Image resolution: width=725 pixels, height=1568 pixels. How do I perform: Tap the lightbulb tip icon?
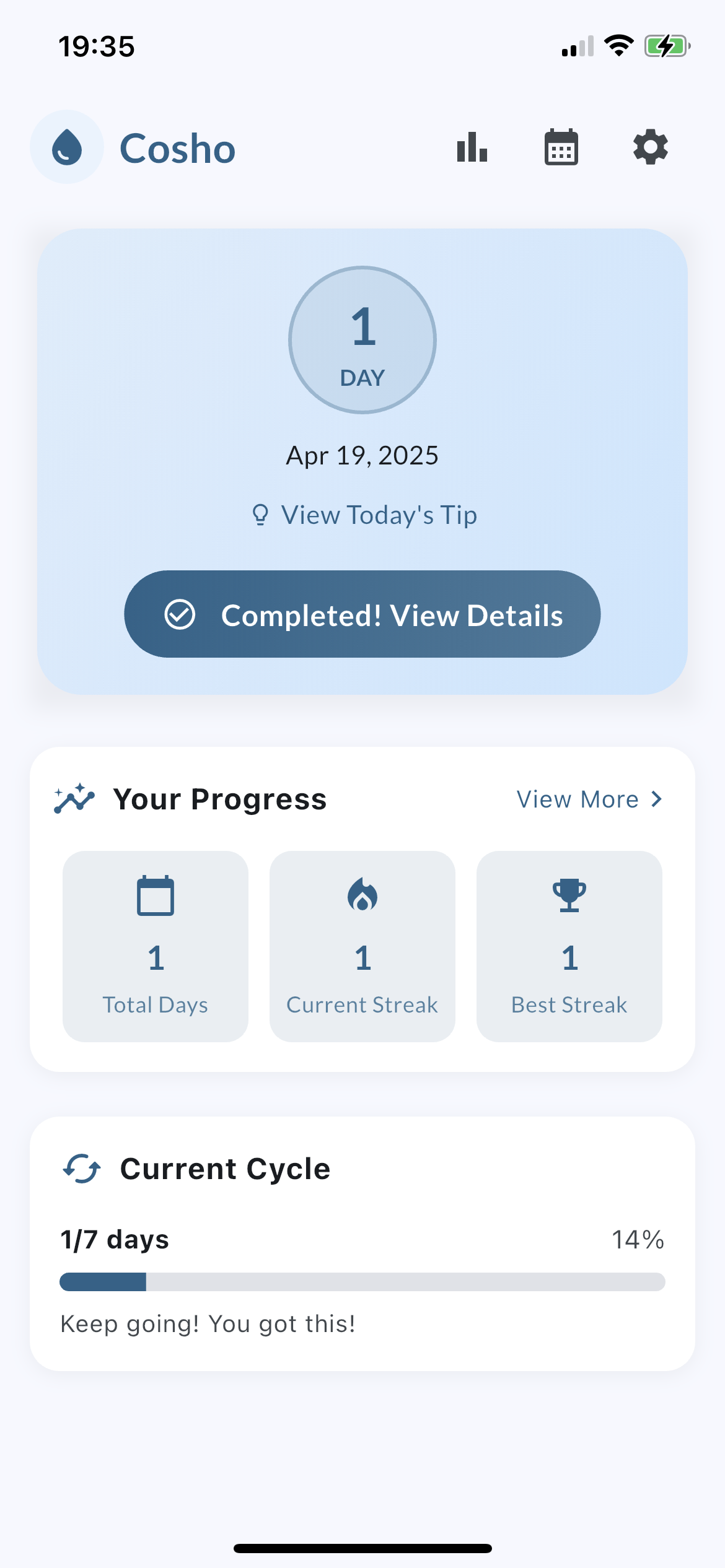coord(260,515)
